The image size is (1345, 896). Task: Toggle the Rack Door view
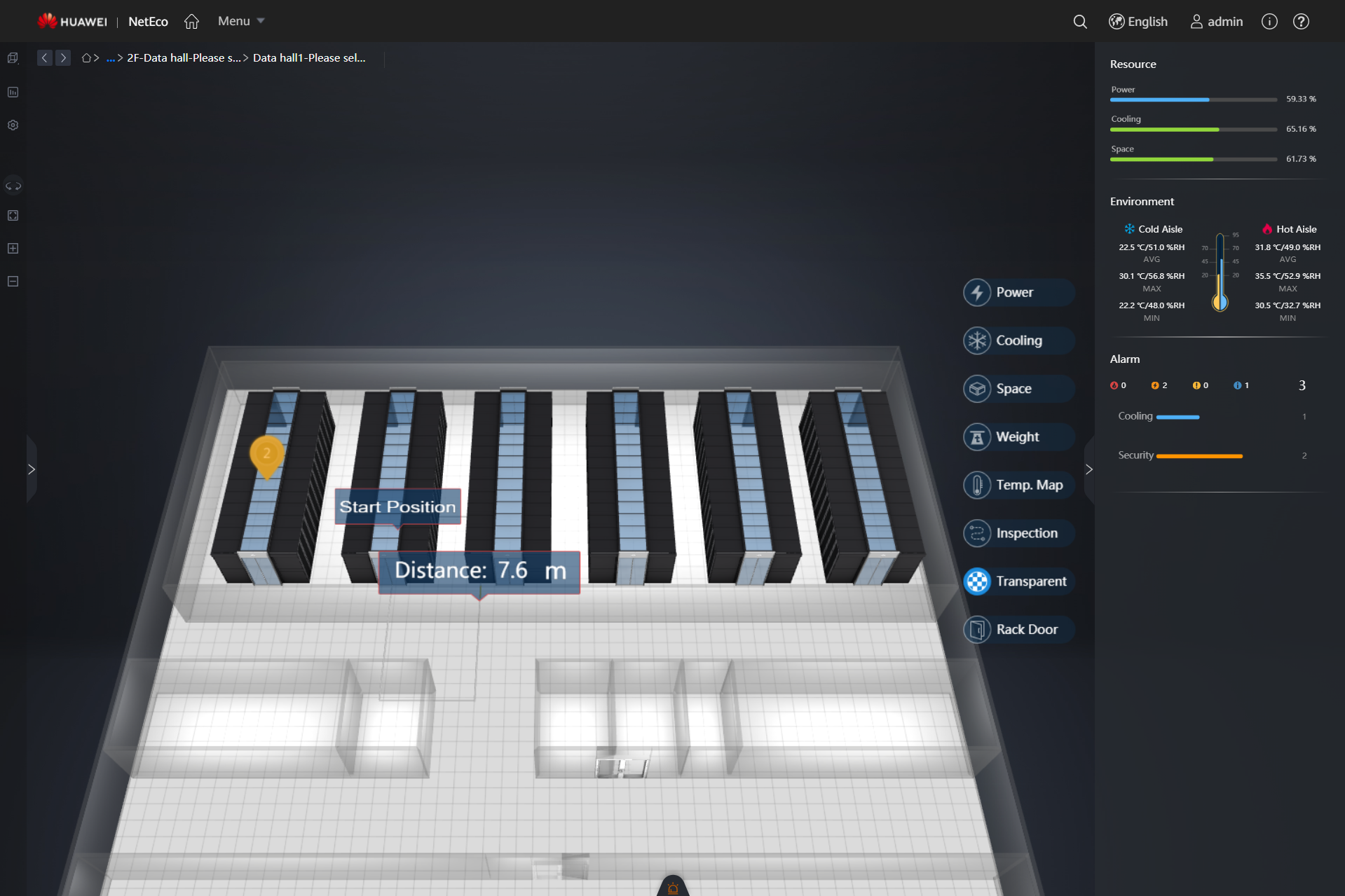pos(1017,629)
